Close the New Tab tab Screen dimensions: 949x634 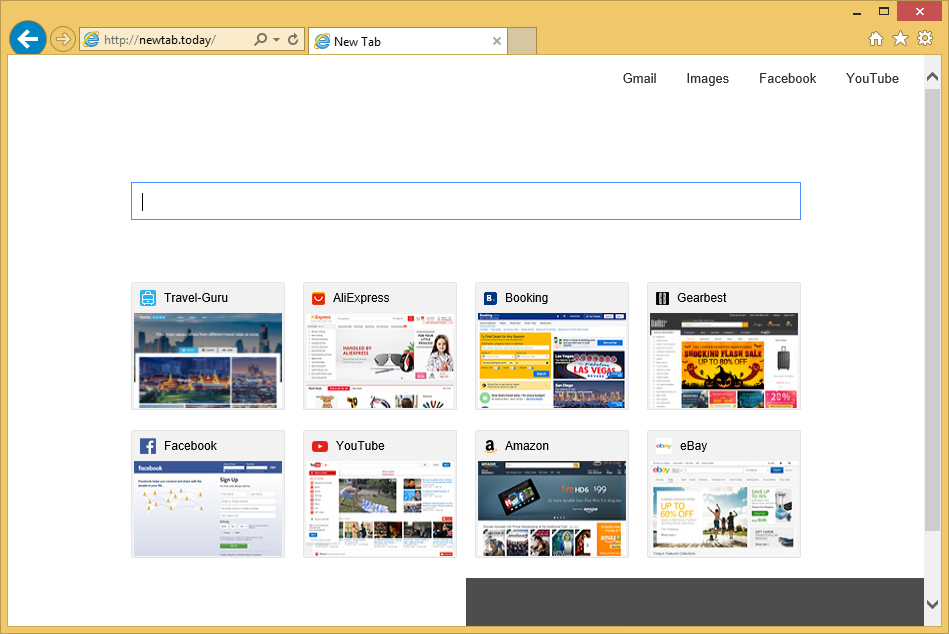pyautogui.click(x=497, y=41)
